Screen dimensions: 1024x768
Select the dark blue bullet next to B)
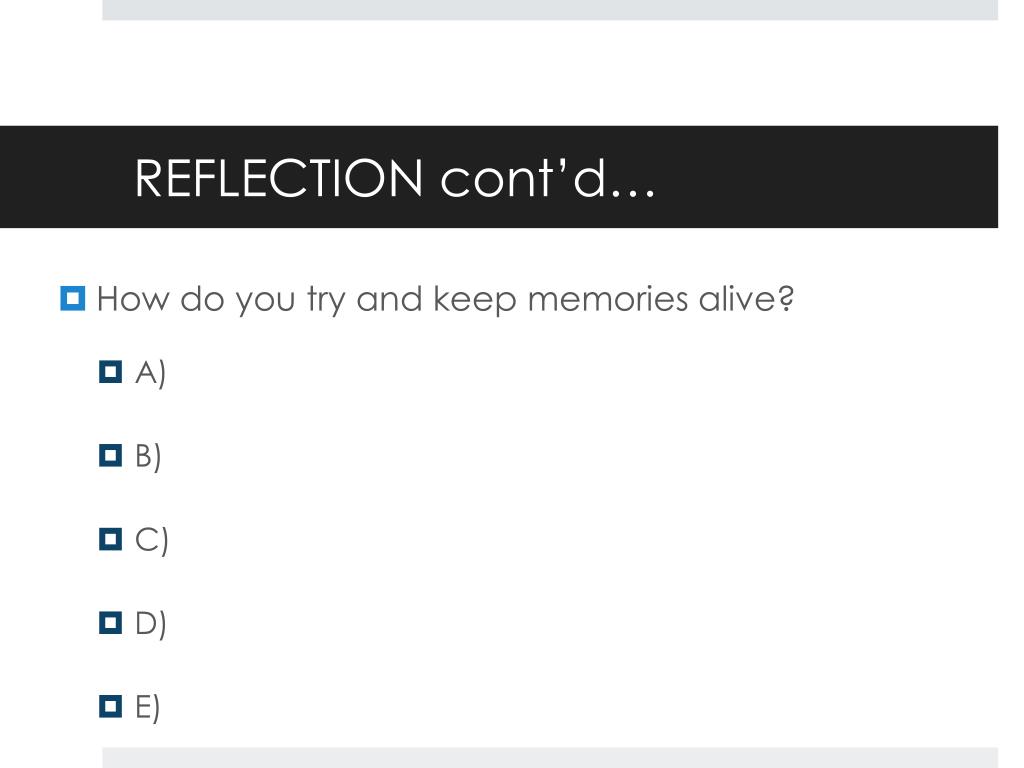[110, 455]
